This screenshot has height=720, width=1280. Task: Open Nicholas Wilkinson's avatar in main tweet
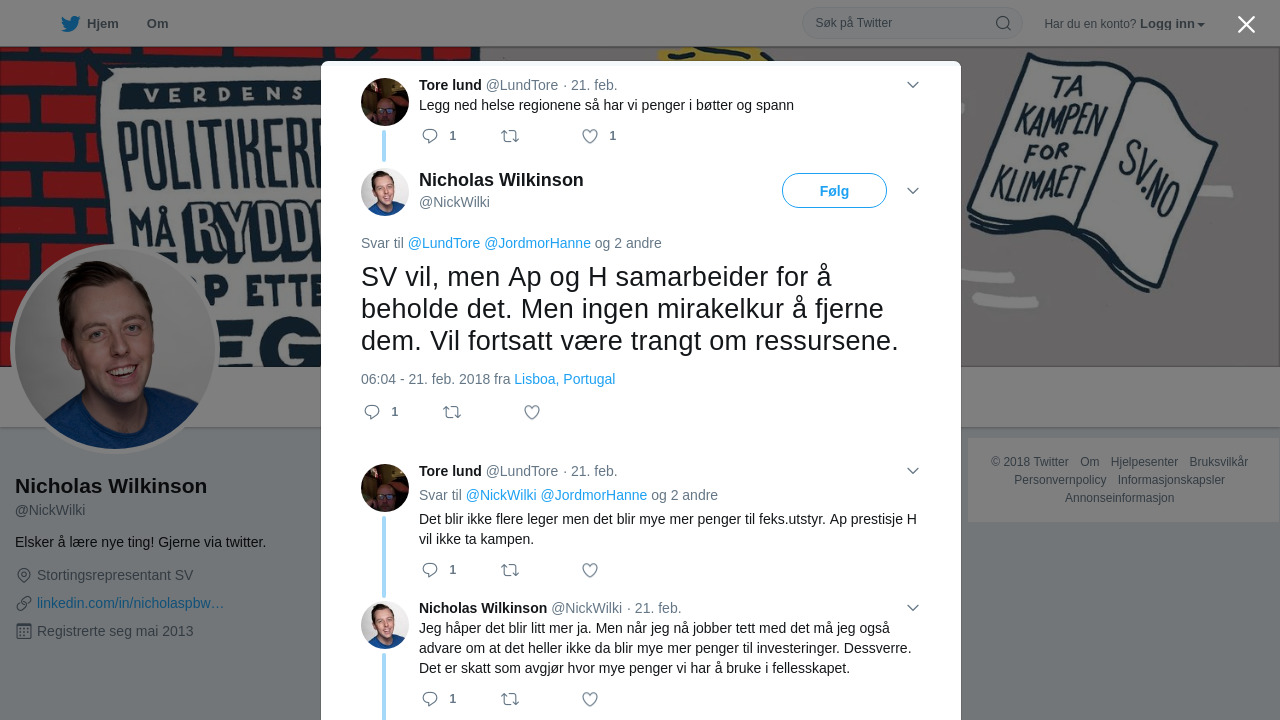[x=385, y=192]
